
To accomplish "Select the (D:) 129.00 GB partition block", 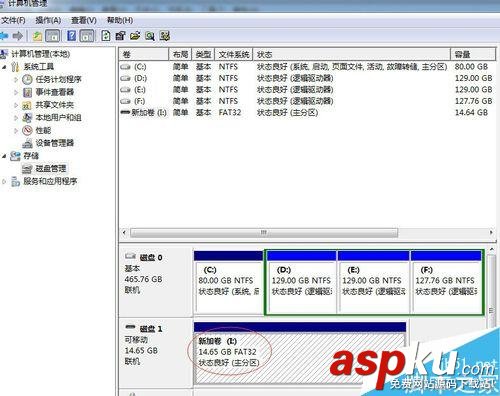I will pyautogui.click(x=302, y=282).
